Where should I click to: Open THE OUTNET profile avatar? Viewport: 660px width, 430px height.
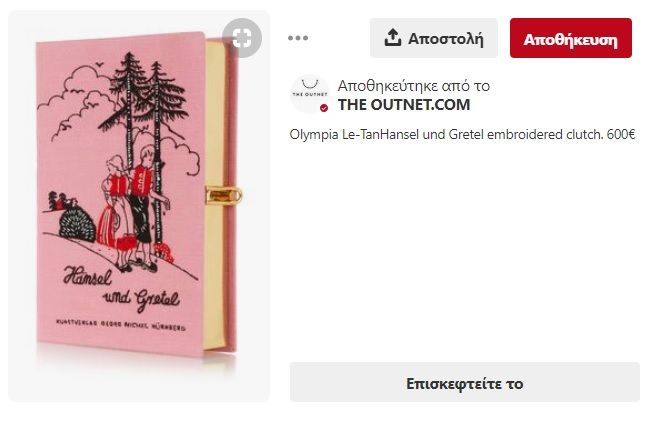tap(310, 94)
